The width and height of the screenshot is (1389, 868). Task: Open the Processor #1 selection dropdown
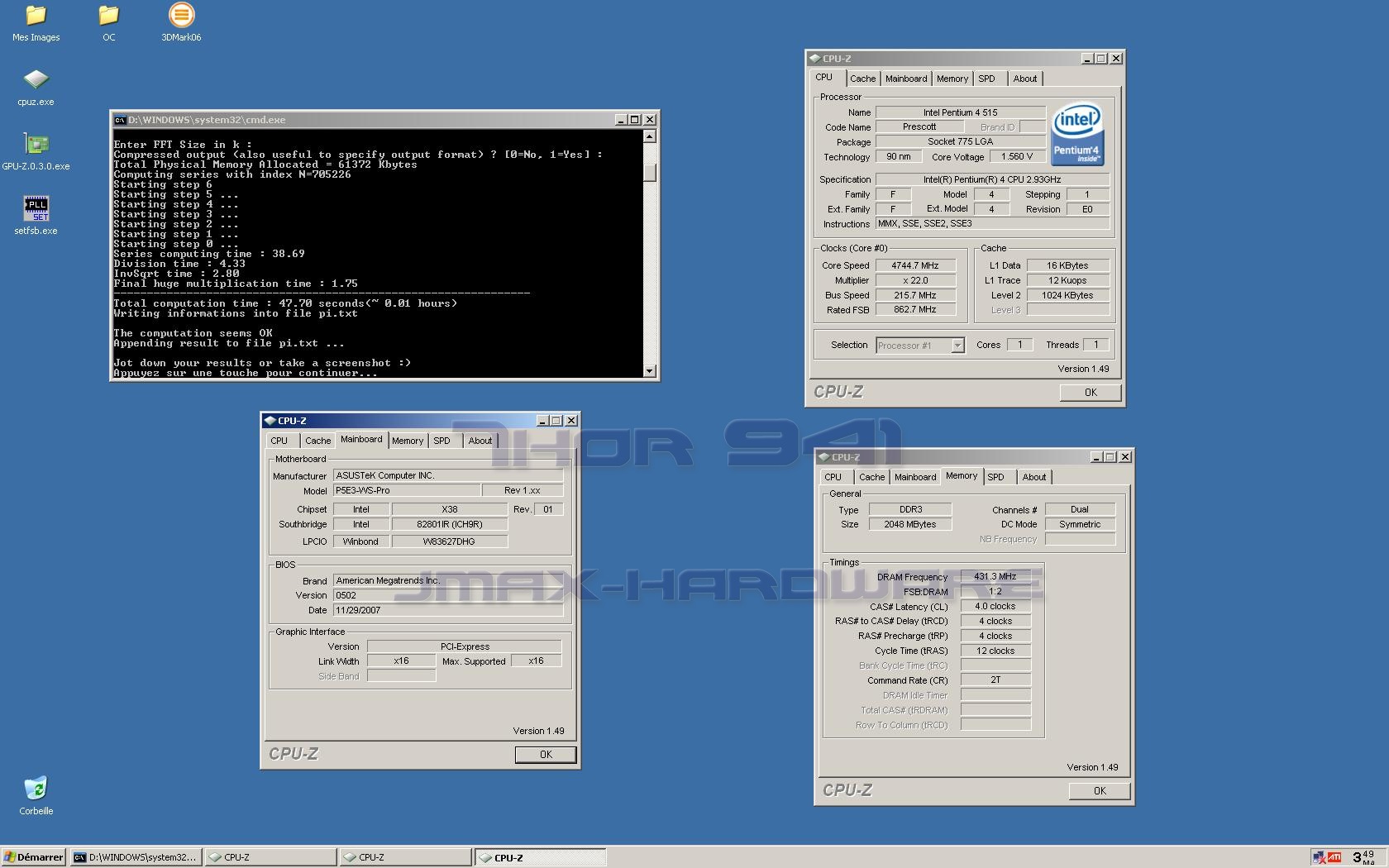957,346
